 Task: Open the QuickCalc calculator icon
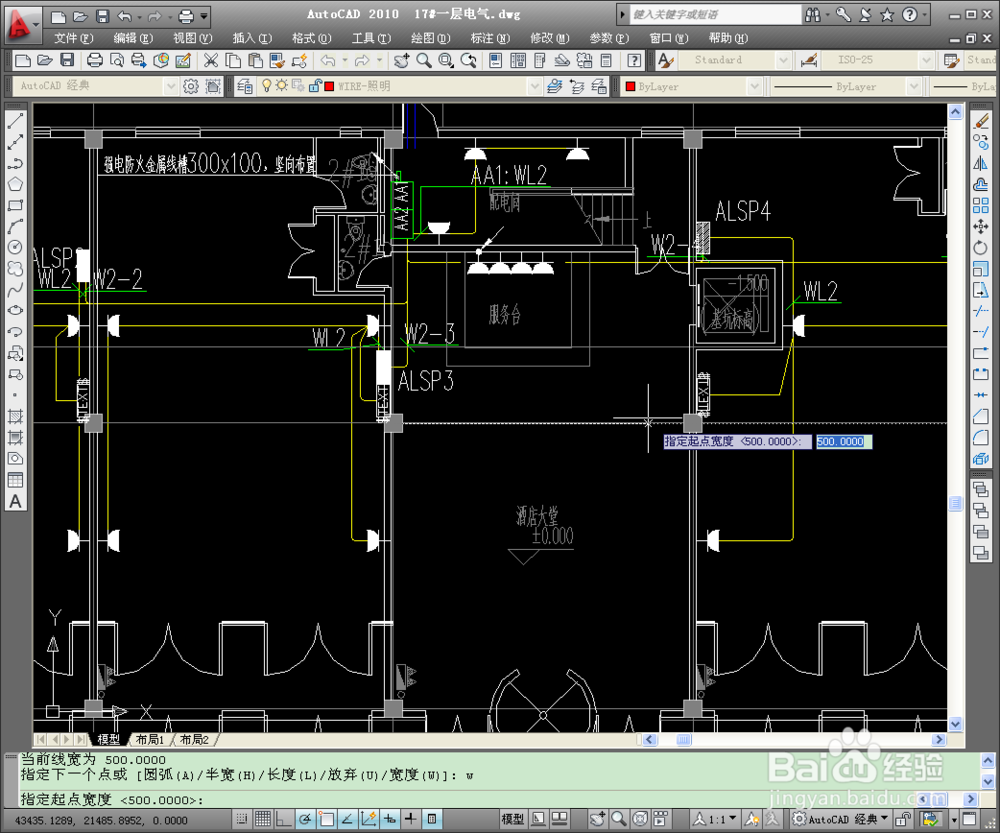[607, 61]
